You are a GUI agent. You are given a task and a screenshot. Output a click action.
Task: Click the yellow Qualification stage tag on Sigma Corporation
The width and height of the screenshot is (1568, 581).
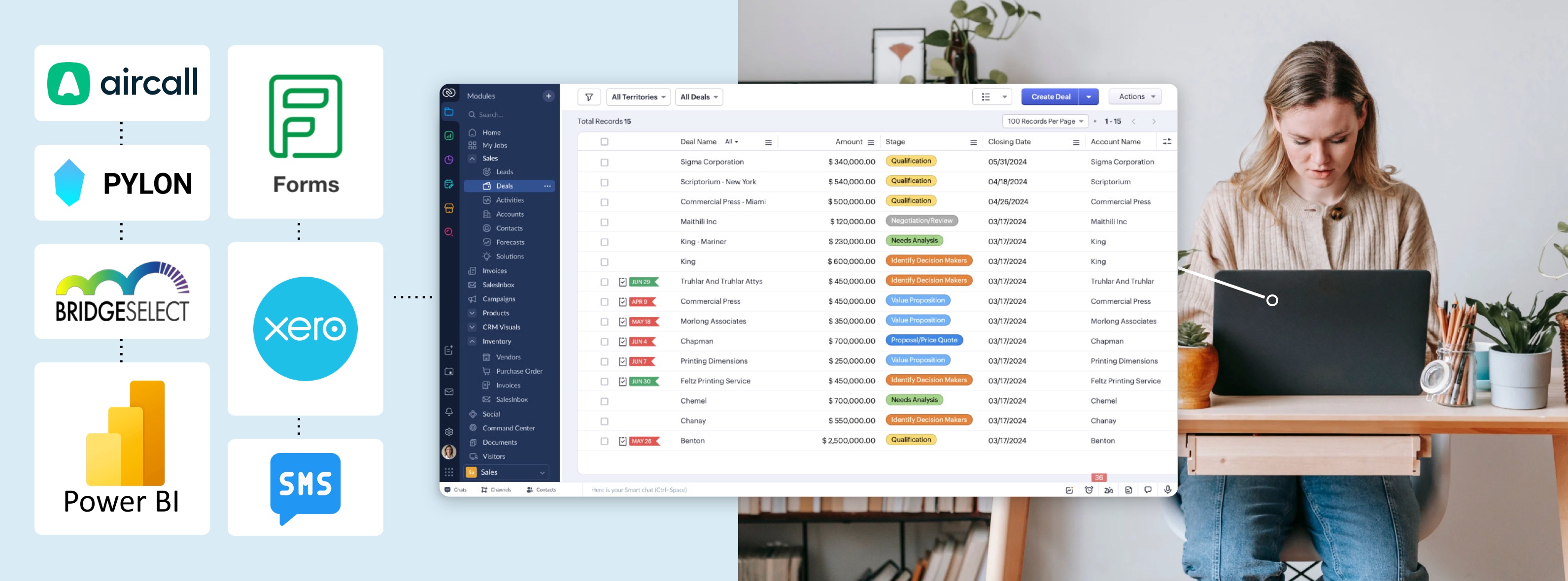911,161
